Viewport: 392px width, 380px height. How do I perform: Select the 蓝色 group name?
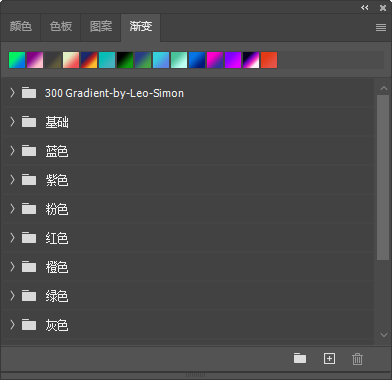(57, 151)
